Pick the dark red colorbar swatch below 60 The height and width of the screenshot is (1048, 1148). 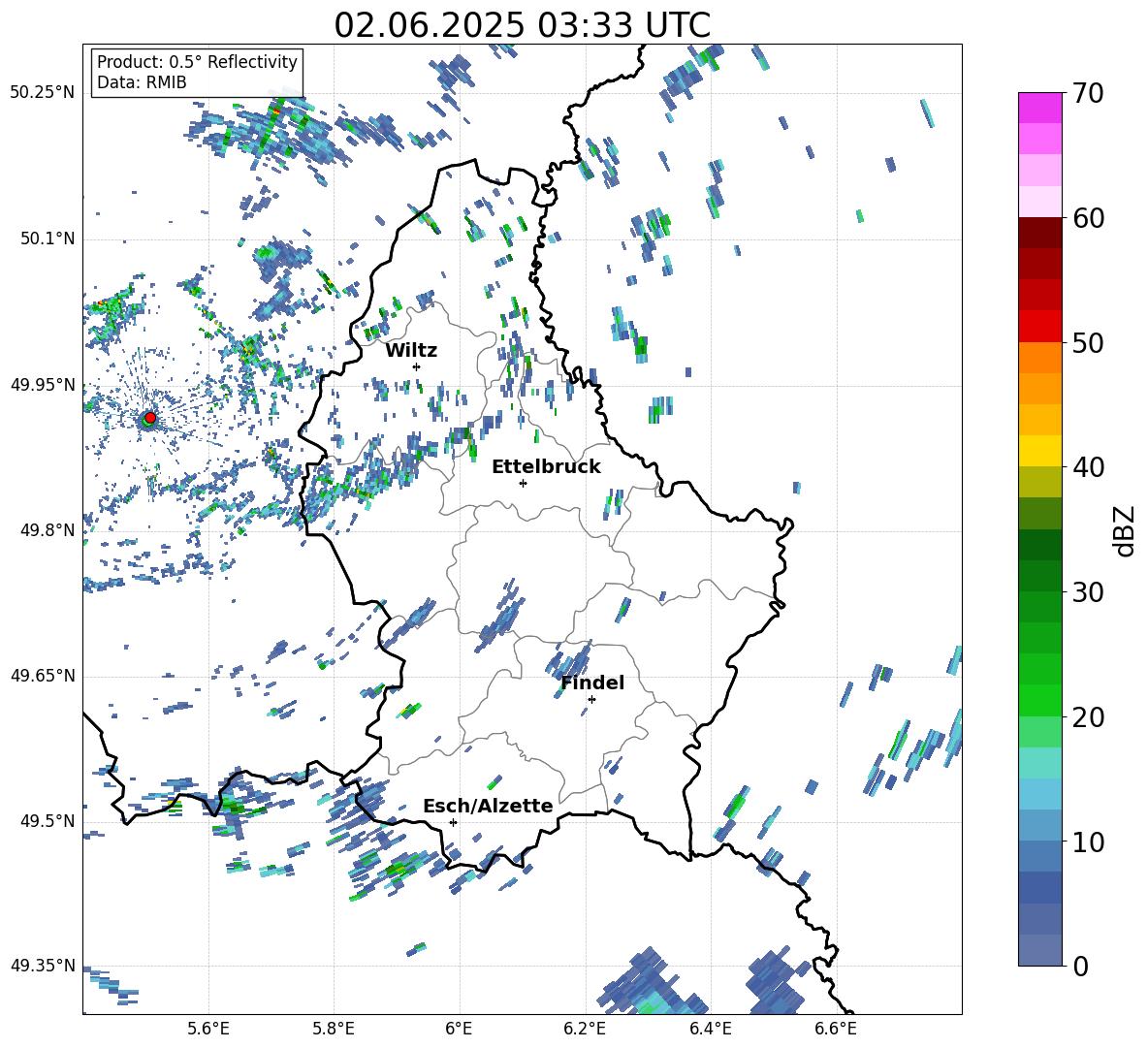point(1039,234)
